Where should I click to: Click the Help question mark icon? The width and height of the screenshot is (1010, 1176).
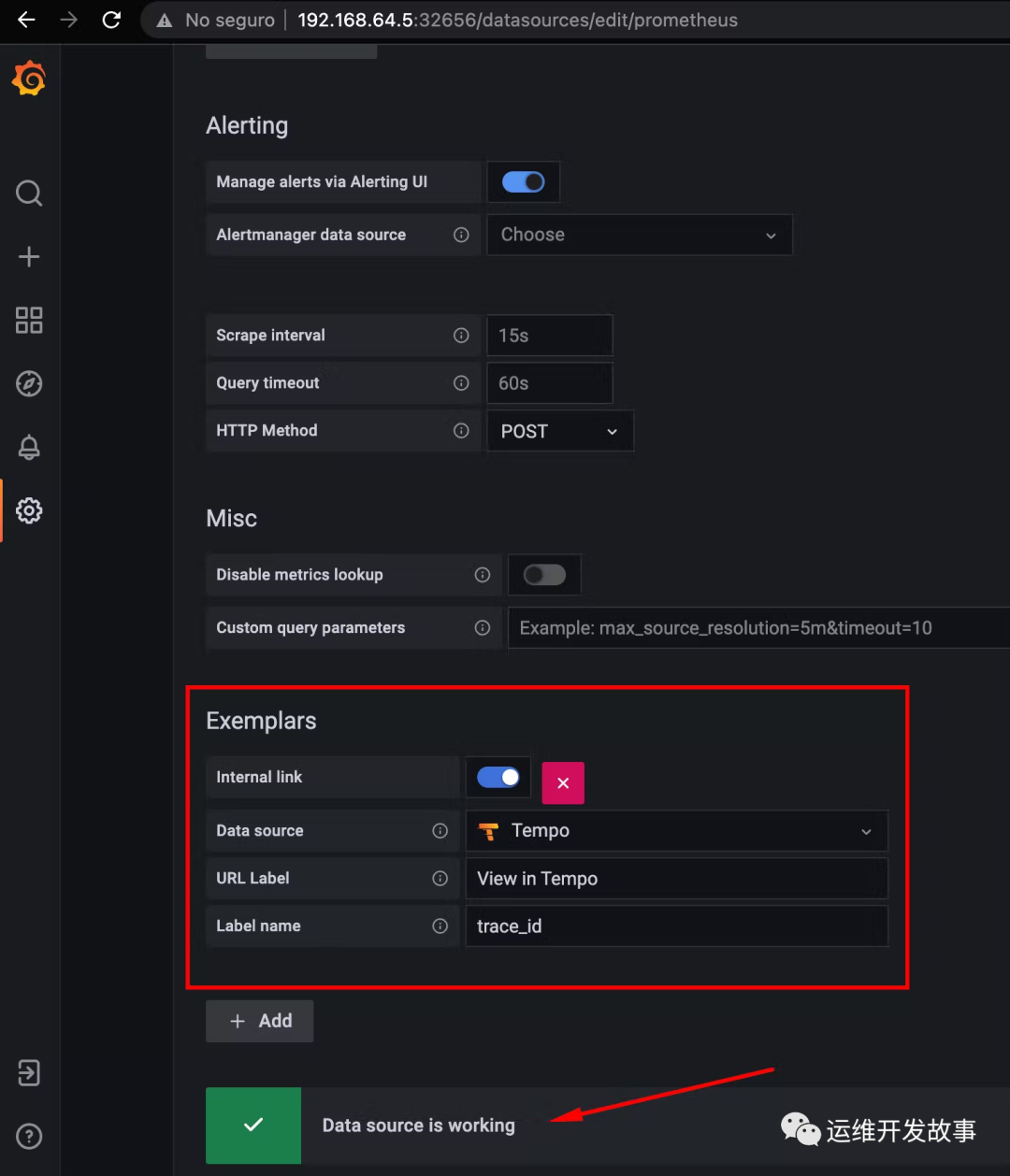click(x=29, y=1136)
